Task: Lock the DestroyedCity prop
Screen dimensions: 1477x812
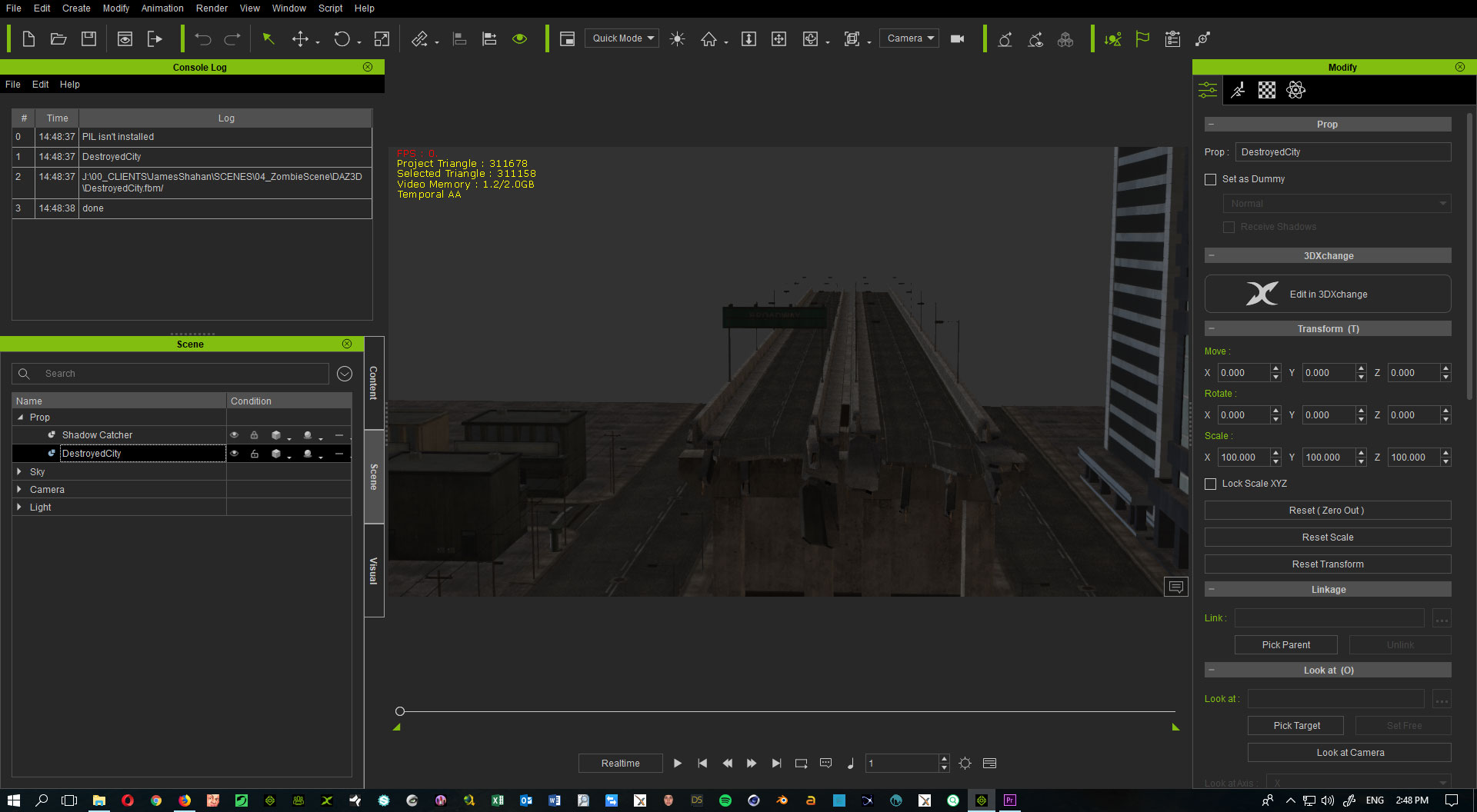Action: pyautogui.click(x=254, y=453)
